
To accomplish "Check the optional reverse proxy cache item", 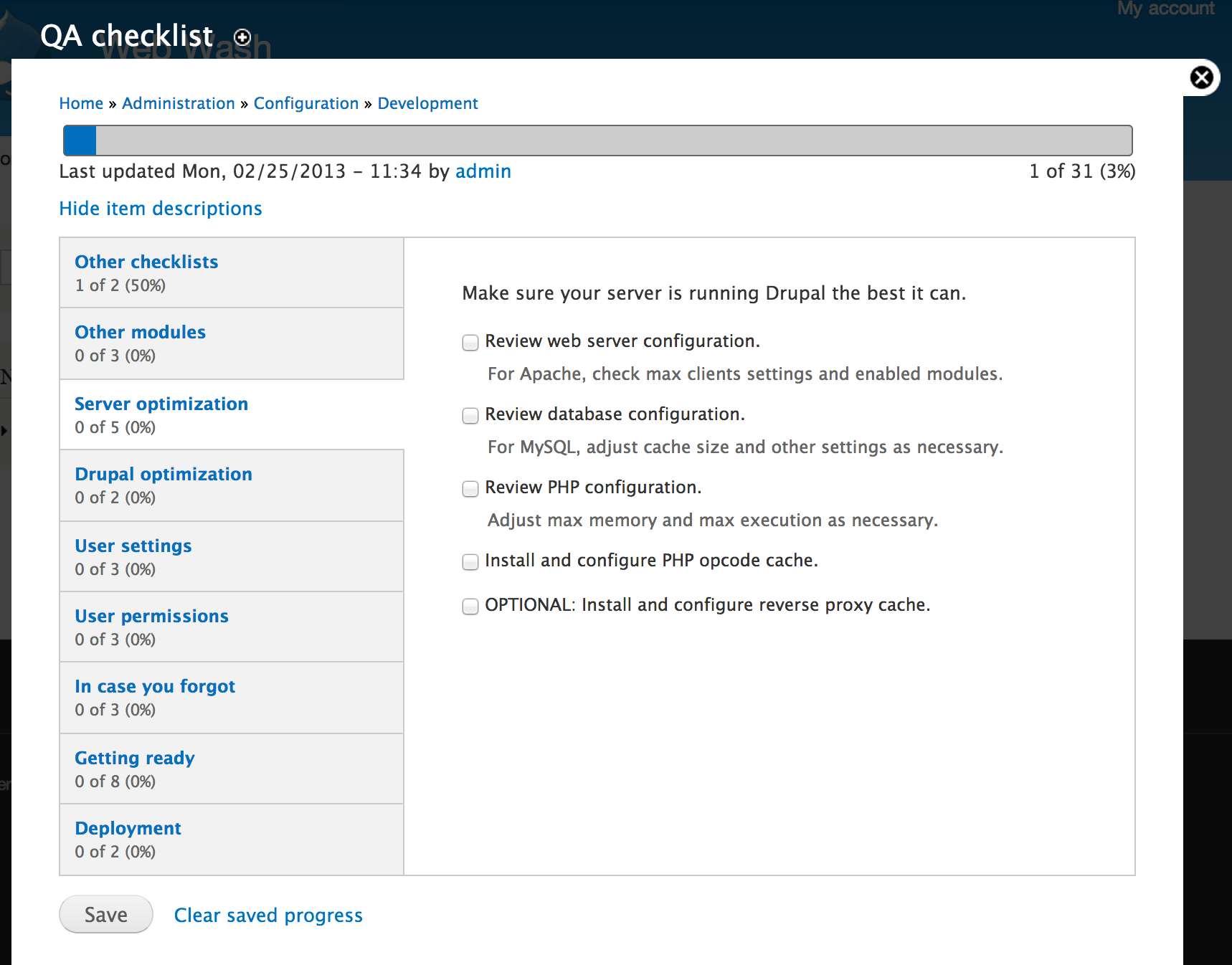I will [470, 607].
